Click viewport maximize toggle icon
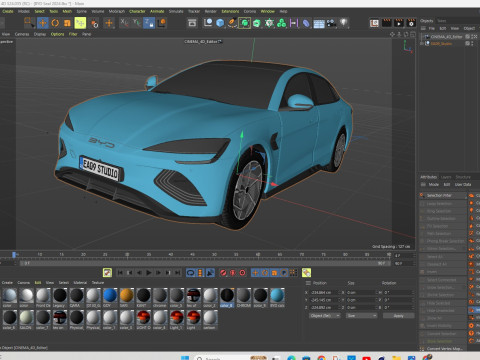Viewport: 480px width, 360px height. tap(413, 34)
